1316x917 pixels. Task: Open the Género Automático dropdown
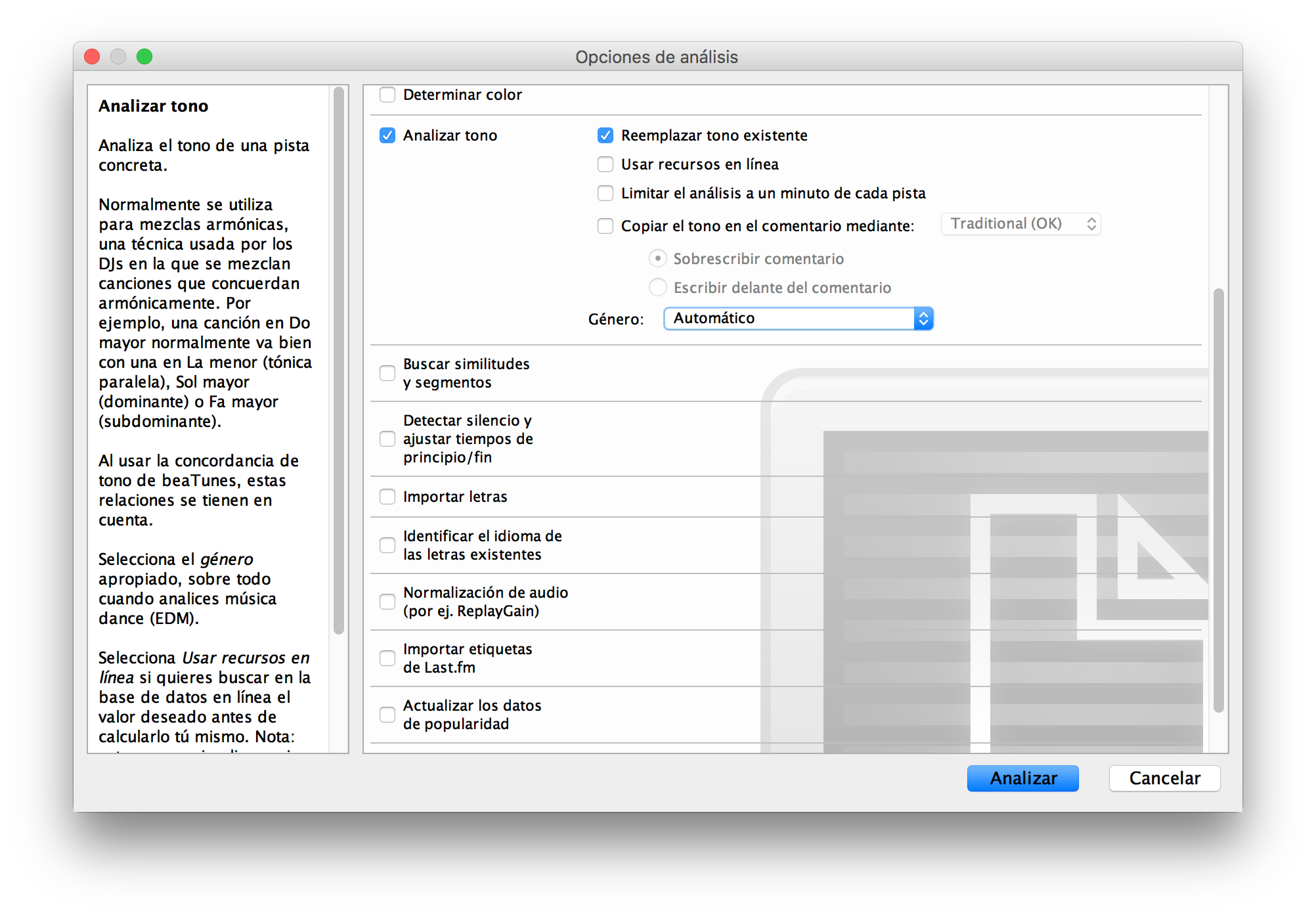799,319
